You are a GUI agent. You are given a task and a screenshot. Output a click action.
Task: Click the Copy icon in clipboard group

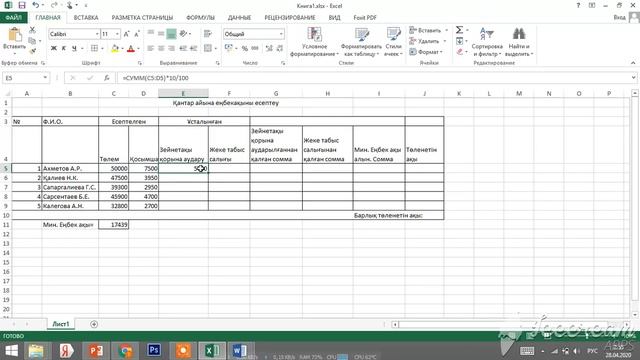(32, 40)
